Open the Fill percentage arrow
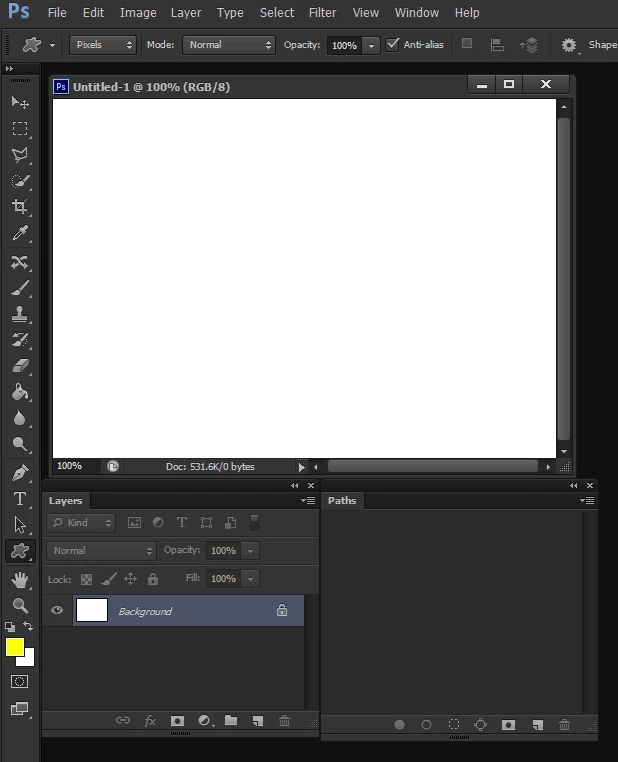Image resolution: width=618 pixels, height=762 pixels. pos(250,579)
